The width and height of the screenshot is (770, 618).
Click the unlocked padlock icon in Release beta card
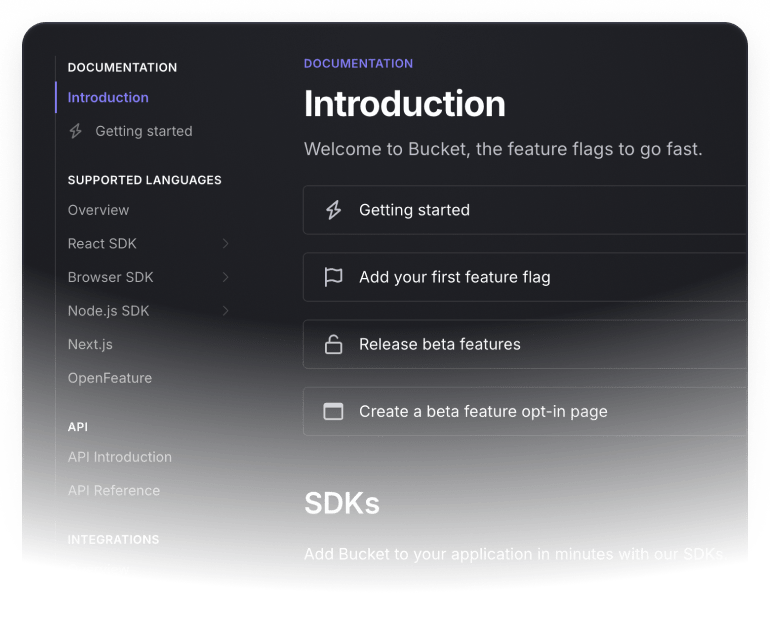(x=333, y=344)
